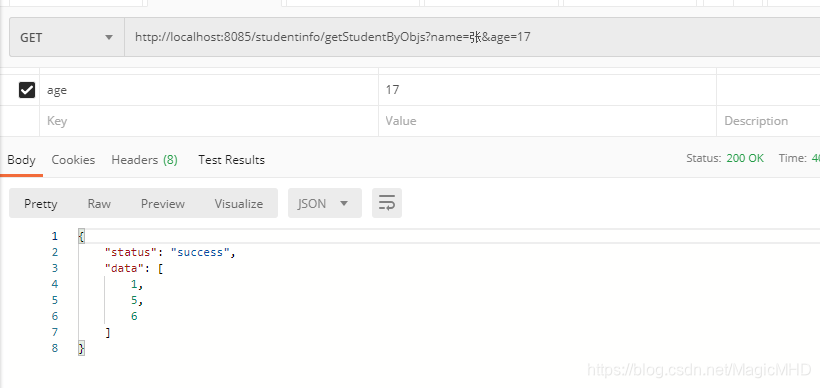Click the empty Key placeholder field
Screen dimensions: 820x388
(209, 121)
